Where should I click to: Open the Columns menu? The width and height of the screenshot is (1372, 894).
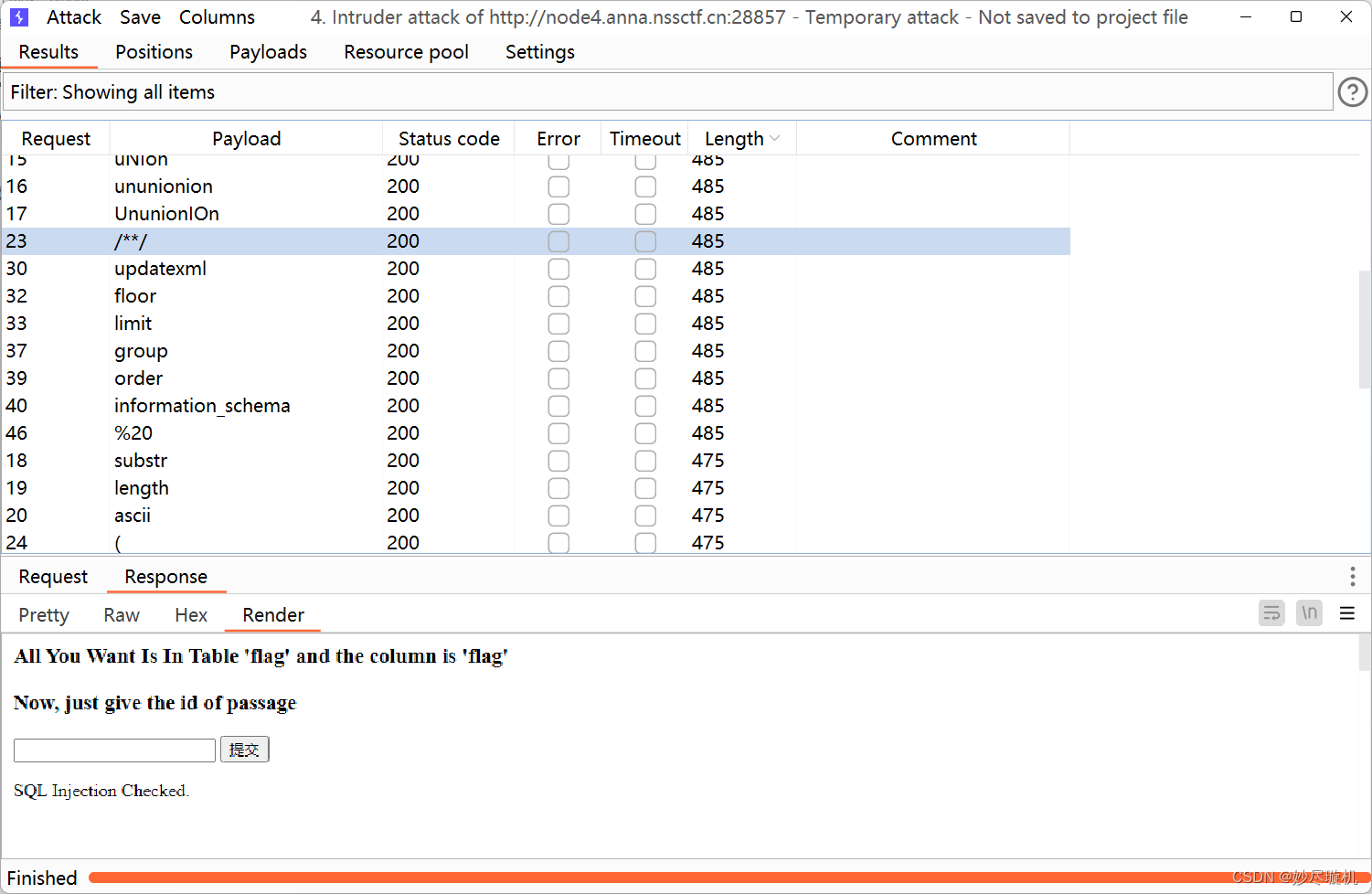217,17
